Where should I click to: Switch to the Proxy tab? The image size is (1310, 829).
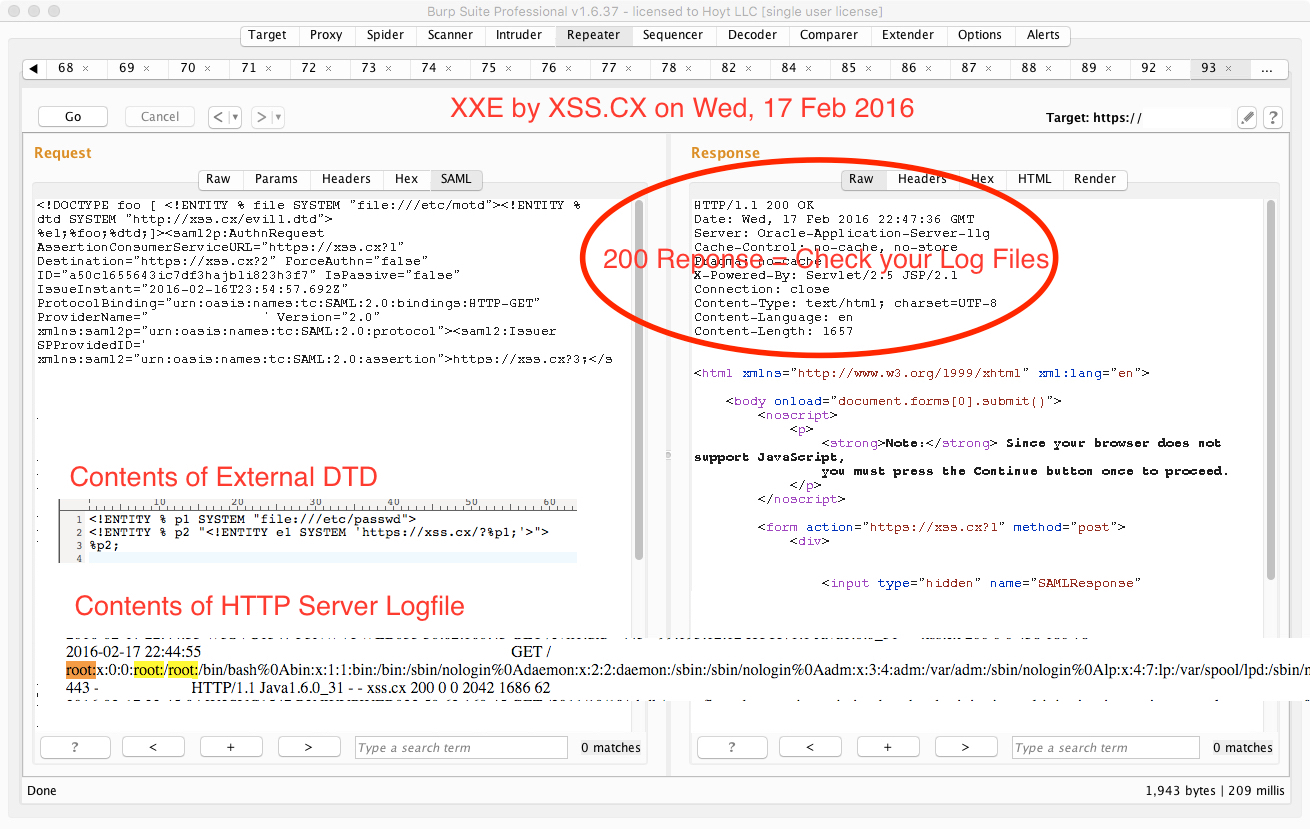click(x=326, y=35)
